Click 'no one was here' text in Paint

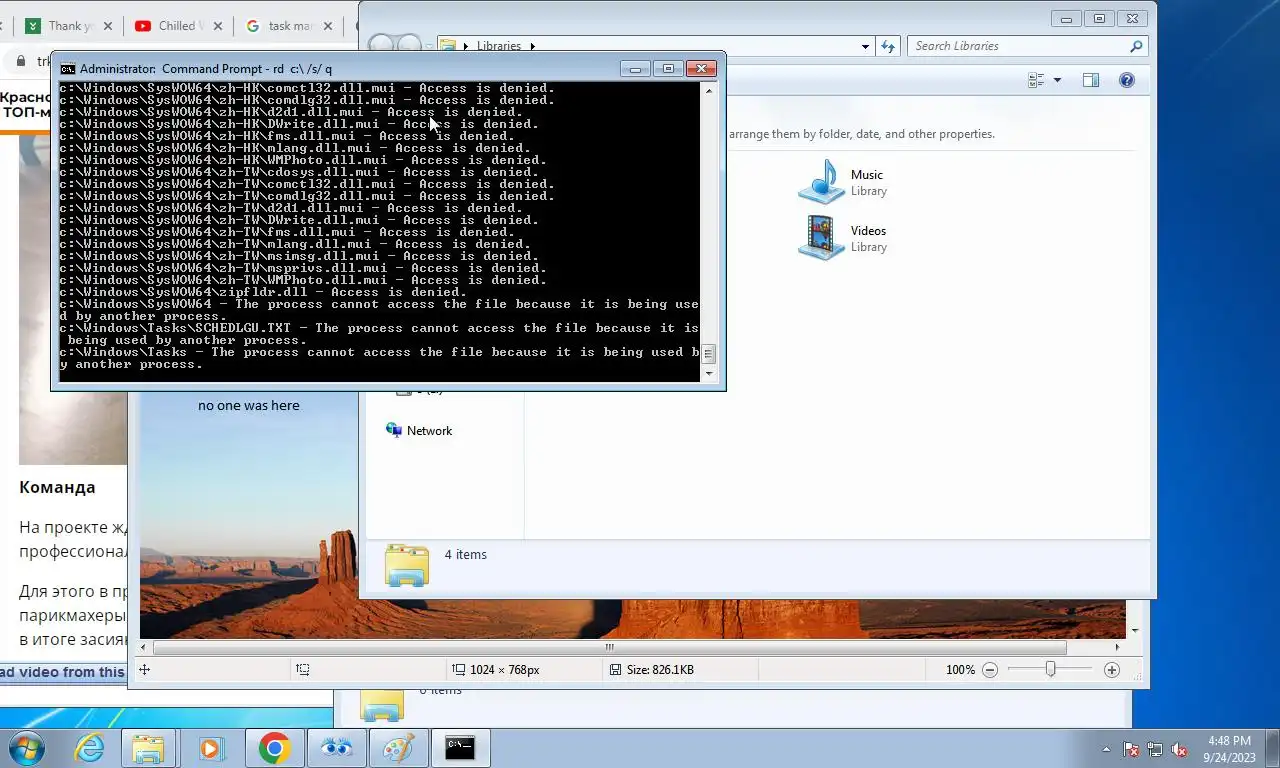click(248, 405)
